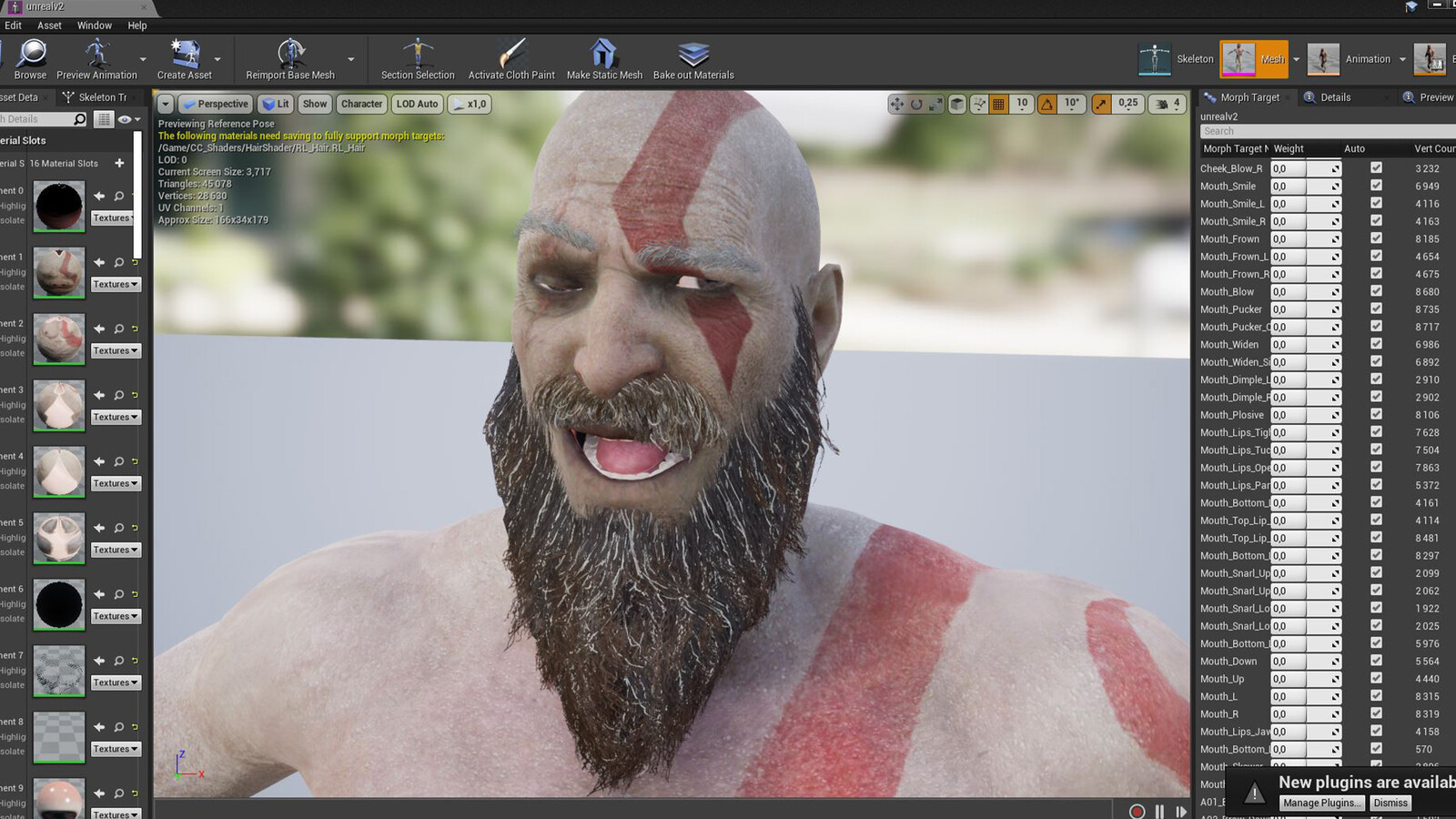Click the x1,0 playback speed button
This screenshot has height=819, width=1456.
[470, 104]
